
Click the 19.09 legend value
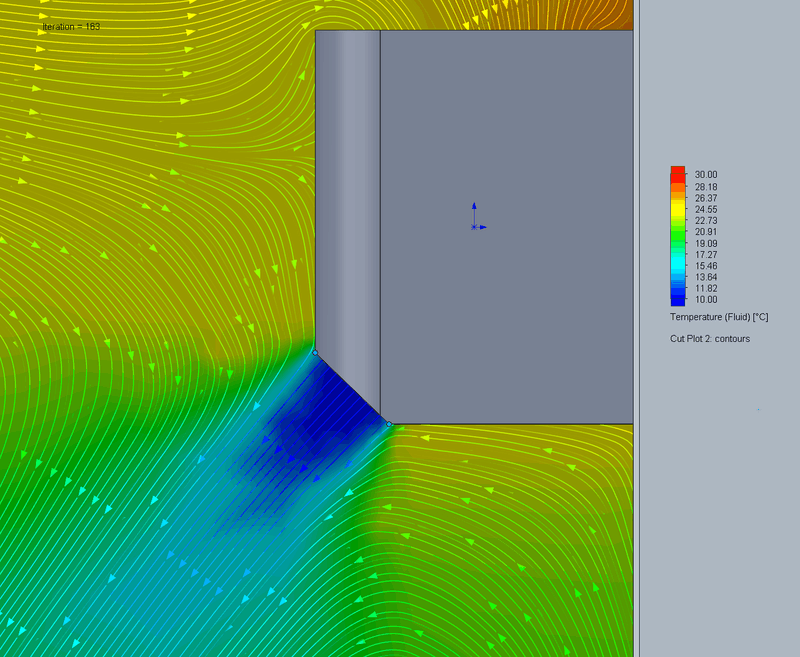(x=706, y=243)
